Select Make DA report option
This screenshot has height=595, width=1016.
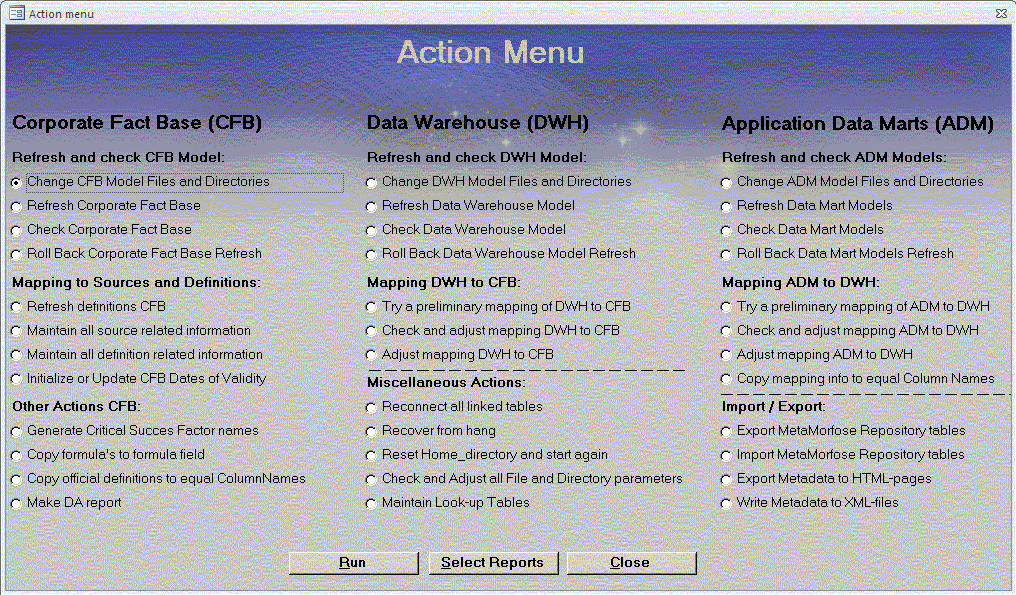pos(16,504)
